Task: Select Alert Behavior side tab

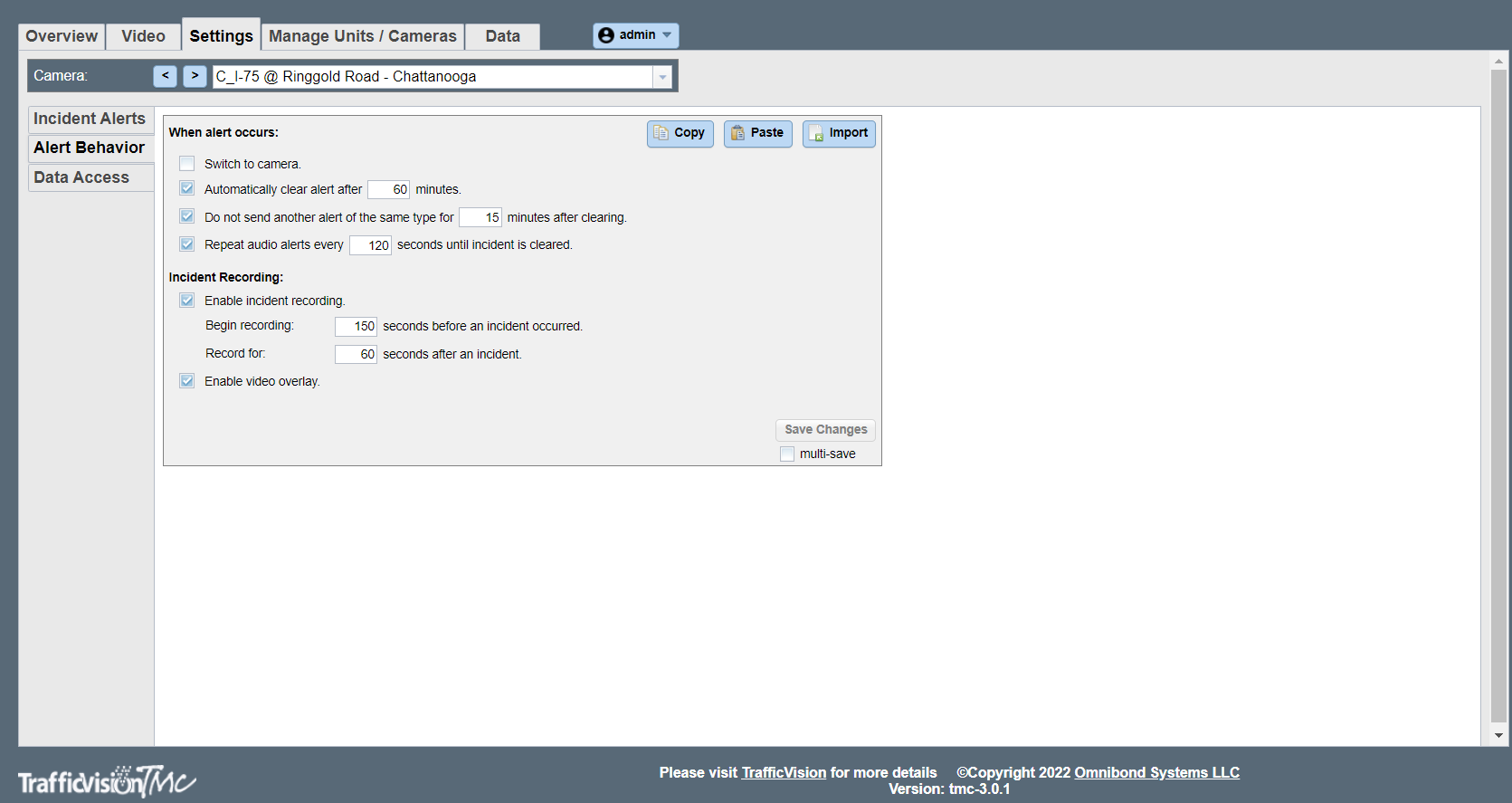Action: pos(90,148)
